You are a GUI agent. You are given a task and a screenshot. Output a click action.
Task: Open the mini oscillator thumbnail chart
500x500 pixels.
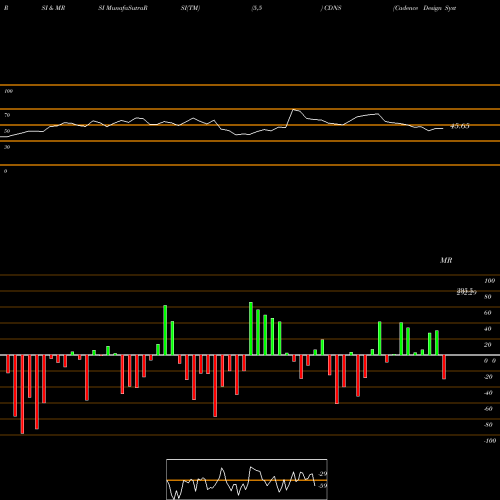tap(247, 479)
